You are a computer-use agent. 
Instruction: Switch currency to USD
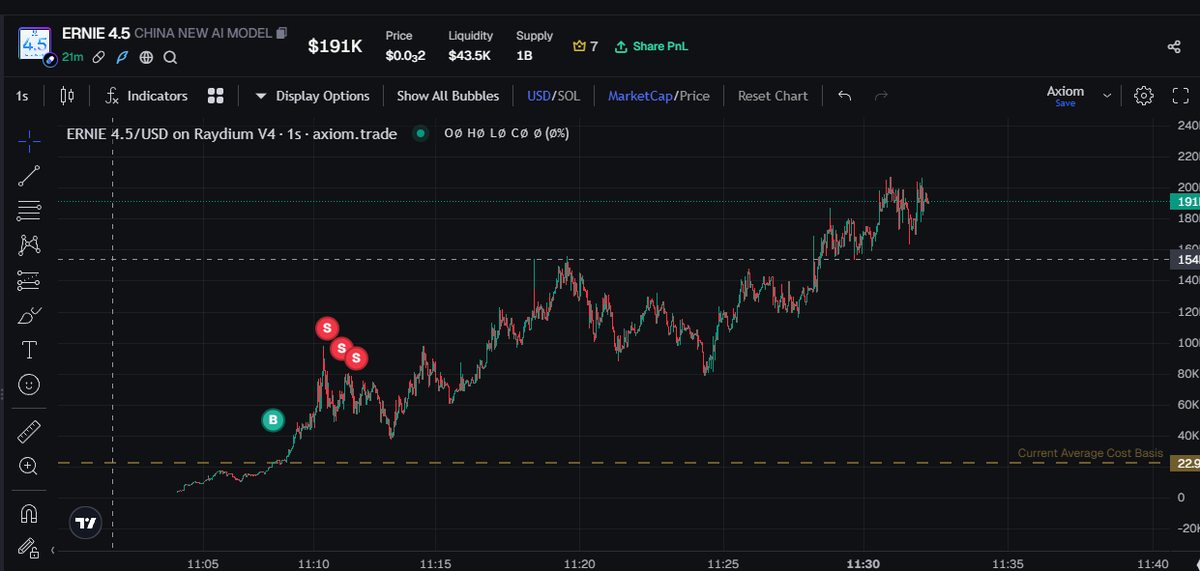[x=539, y=96]
